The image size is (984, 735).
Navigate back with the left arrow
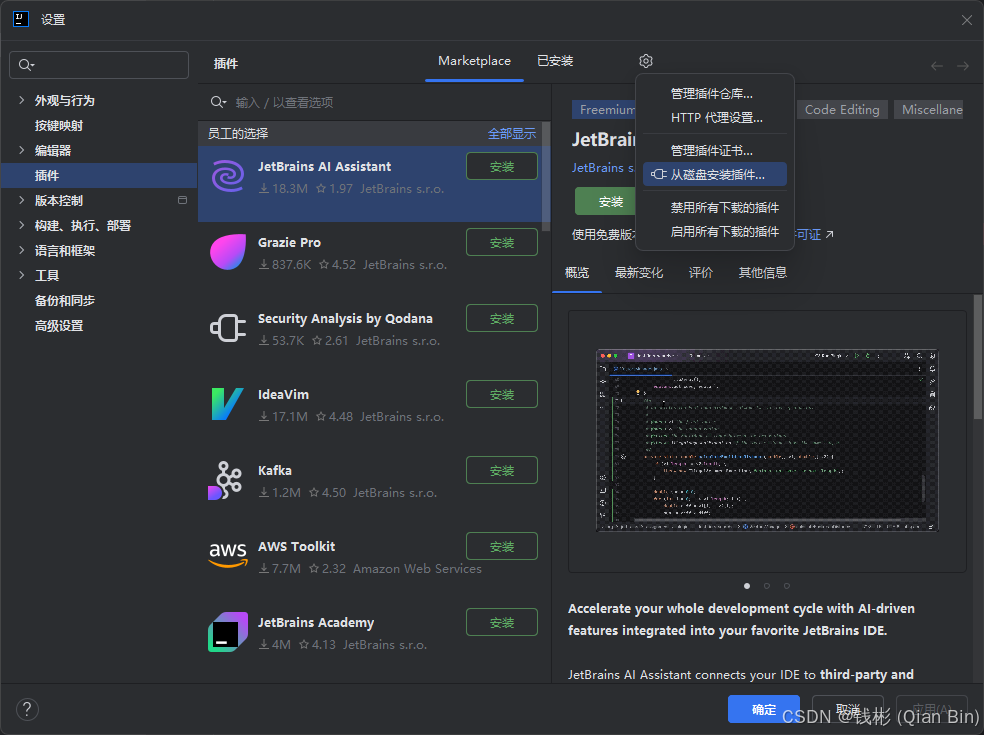click(x=937, y=66)
